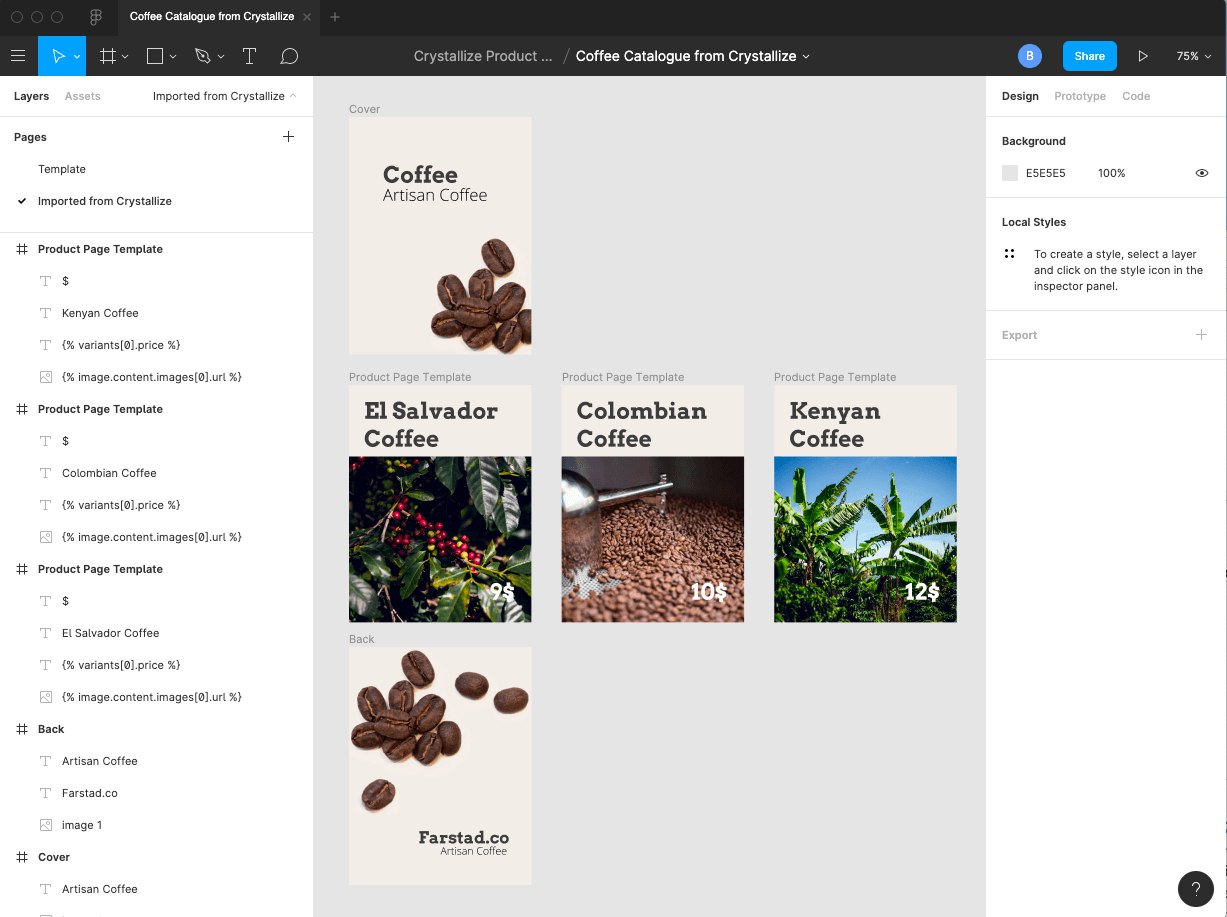Viewport: 1227px width, 917px height.
Task: Select Artisan Coffee layer under Cover
Action: click(x=100, y=889)
